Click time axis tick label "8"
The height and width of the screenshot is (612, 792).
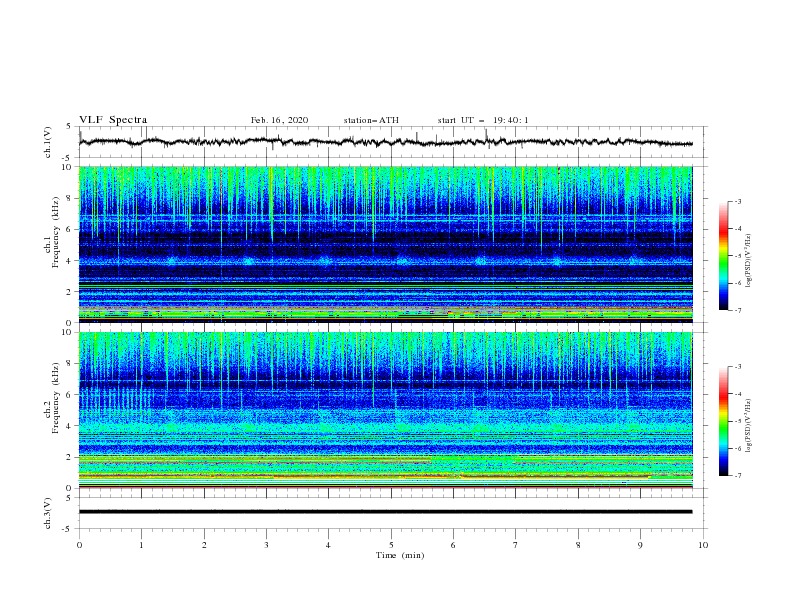click(578, 545)
